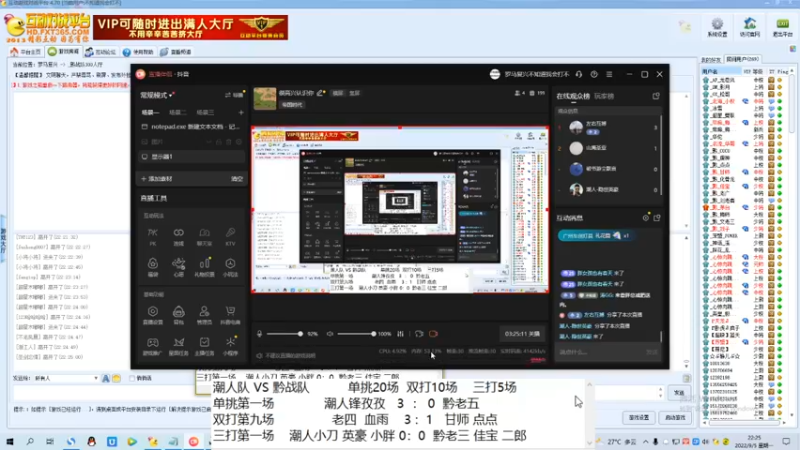This screenshot has width=800, height=450.
Task: Switch to 房间用户 tab in the user list
Action: tap(743, 59)
